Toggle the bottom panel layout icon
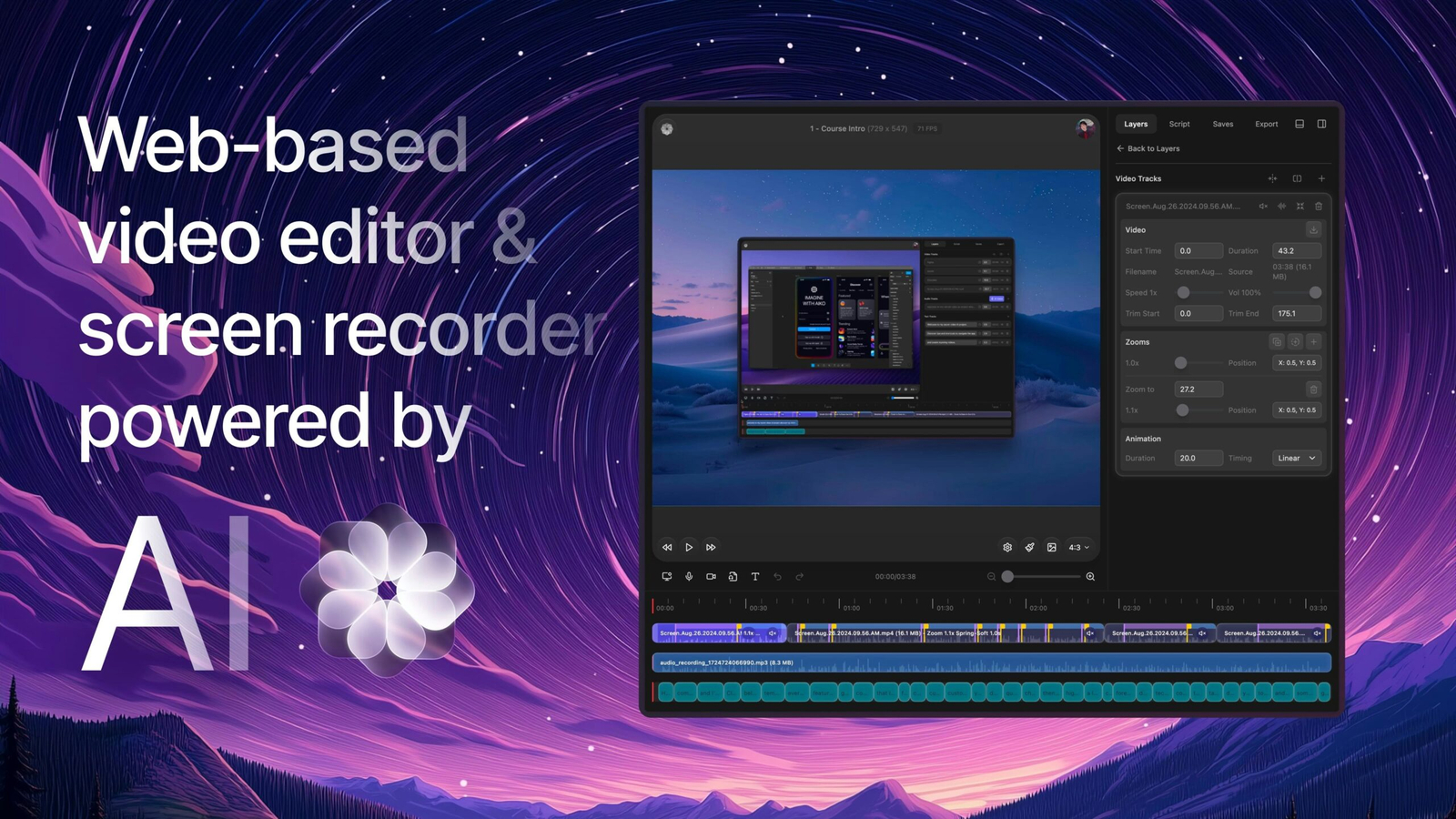Image resolution: width=1456 pixels, height=819 pixels. [1299, 124]
